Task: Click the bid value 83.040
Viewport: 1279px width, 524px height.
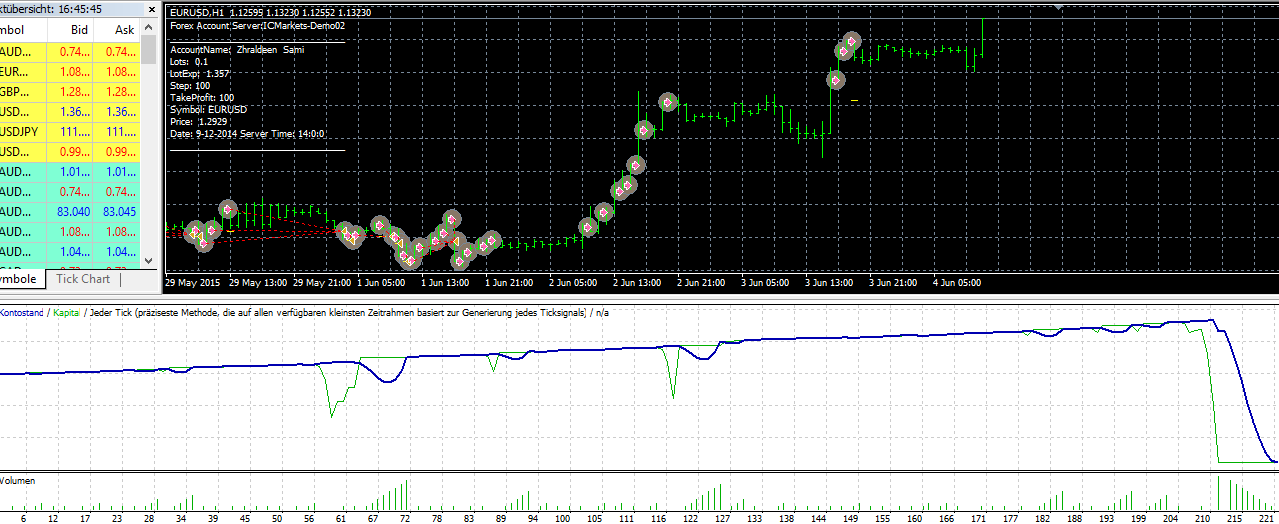Action: pos(75,212)
